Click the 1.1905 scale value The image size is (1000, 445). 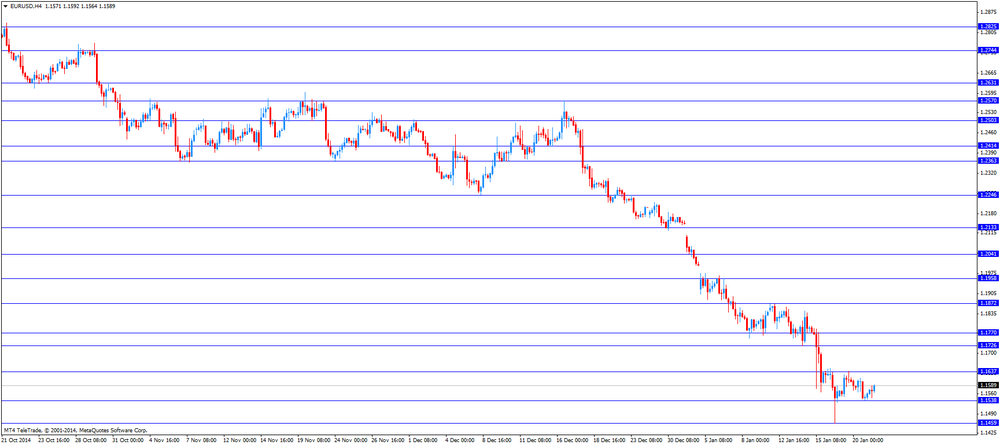pos(987,293)
